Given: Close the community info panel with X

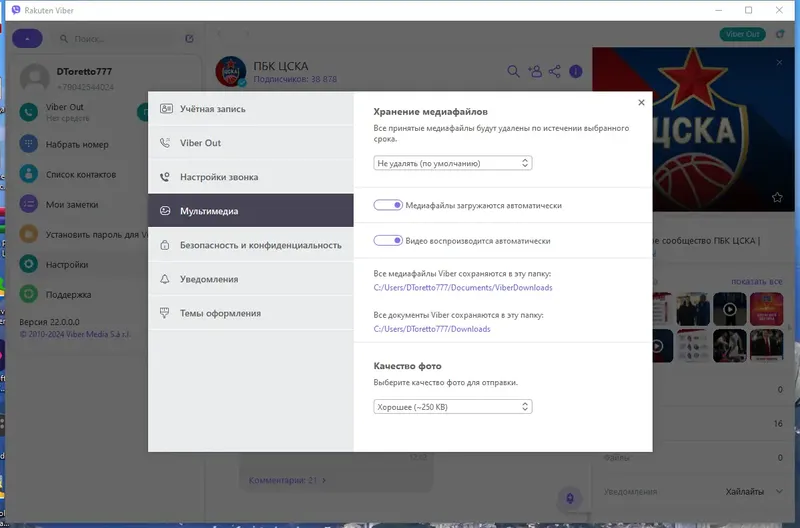Looking at the screenshot, I should 779,62.
